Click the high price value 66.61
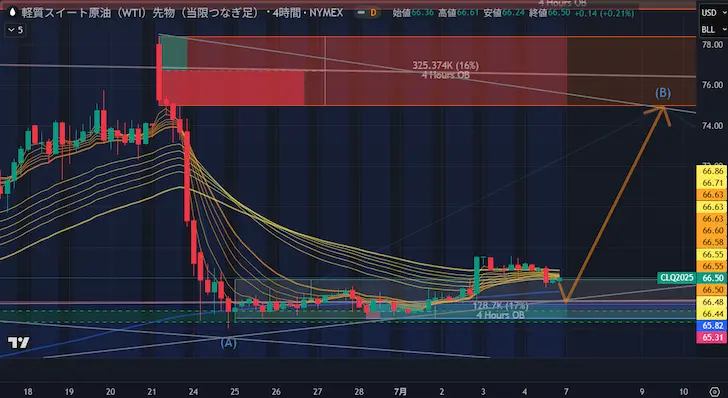Screen dimensions: 728x398 point(468,13)
